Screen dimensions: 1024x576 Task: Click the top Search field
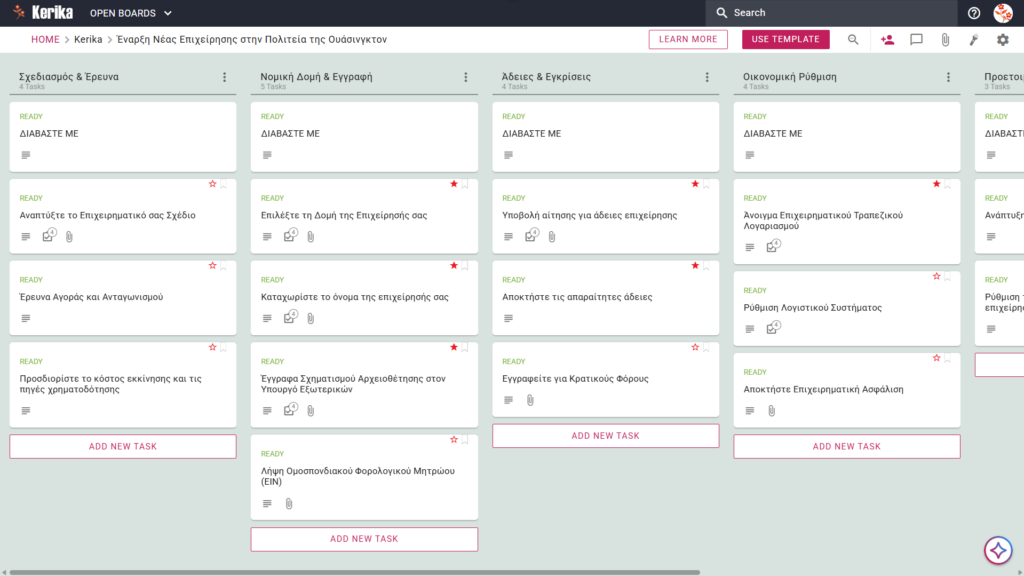tap(831, 13)
